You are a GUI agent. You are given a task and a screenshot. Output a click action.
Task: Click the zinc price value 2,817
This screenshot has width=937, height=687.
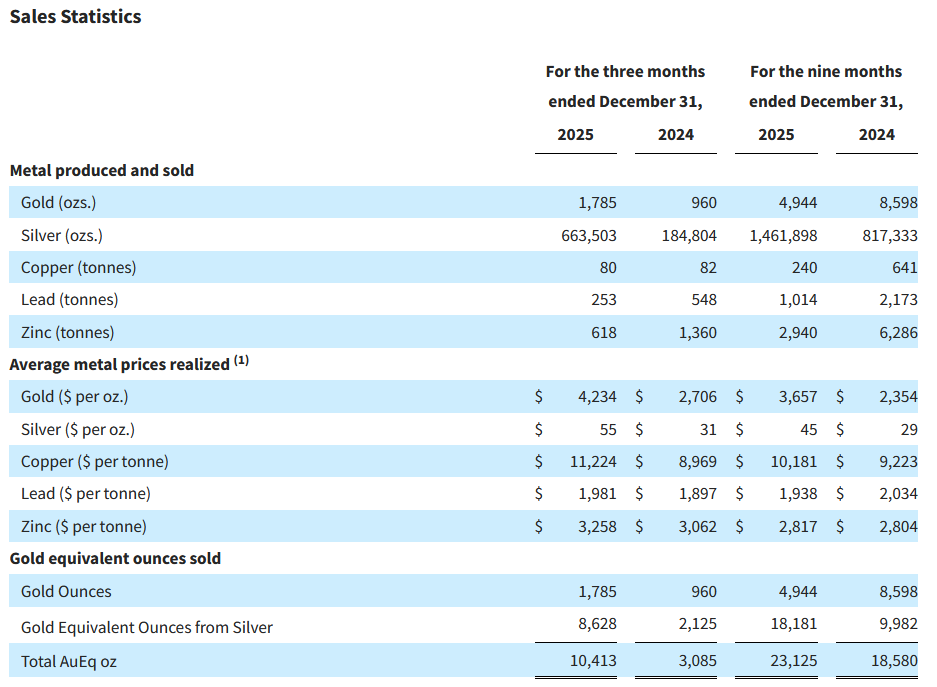(x=797, y=526)
